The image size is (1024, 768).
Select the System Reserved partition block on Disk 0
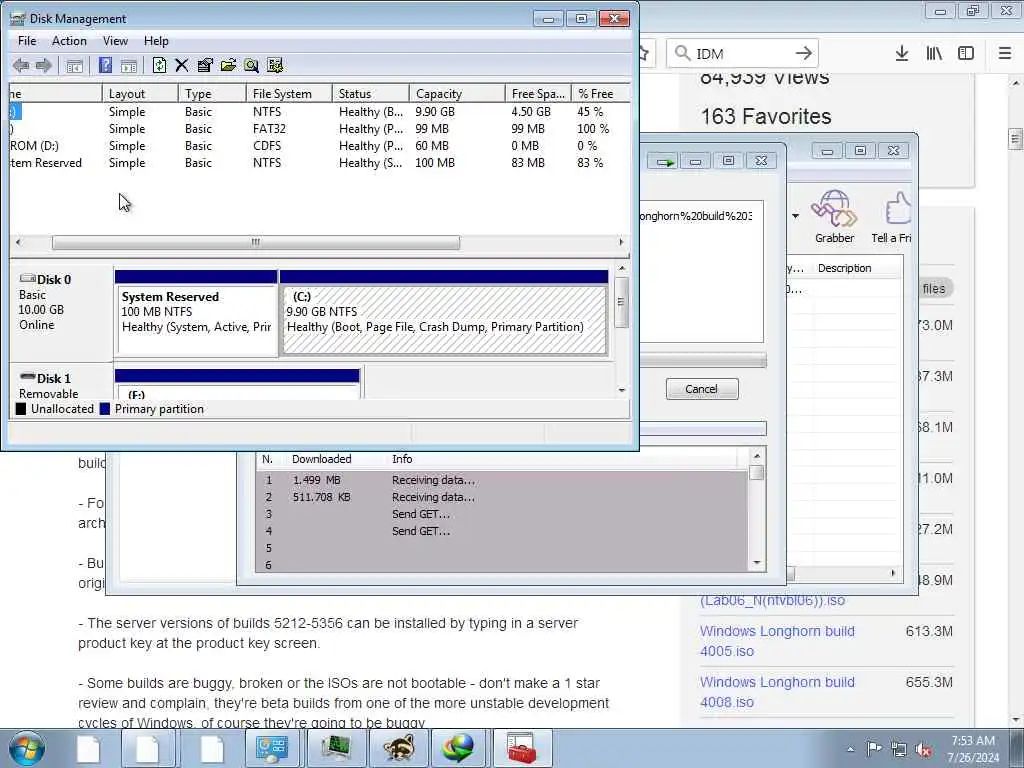[196, 313]
